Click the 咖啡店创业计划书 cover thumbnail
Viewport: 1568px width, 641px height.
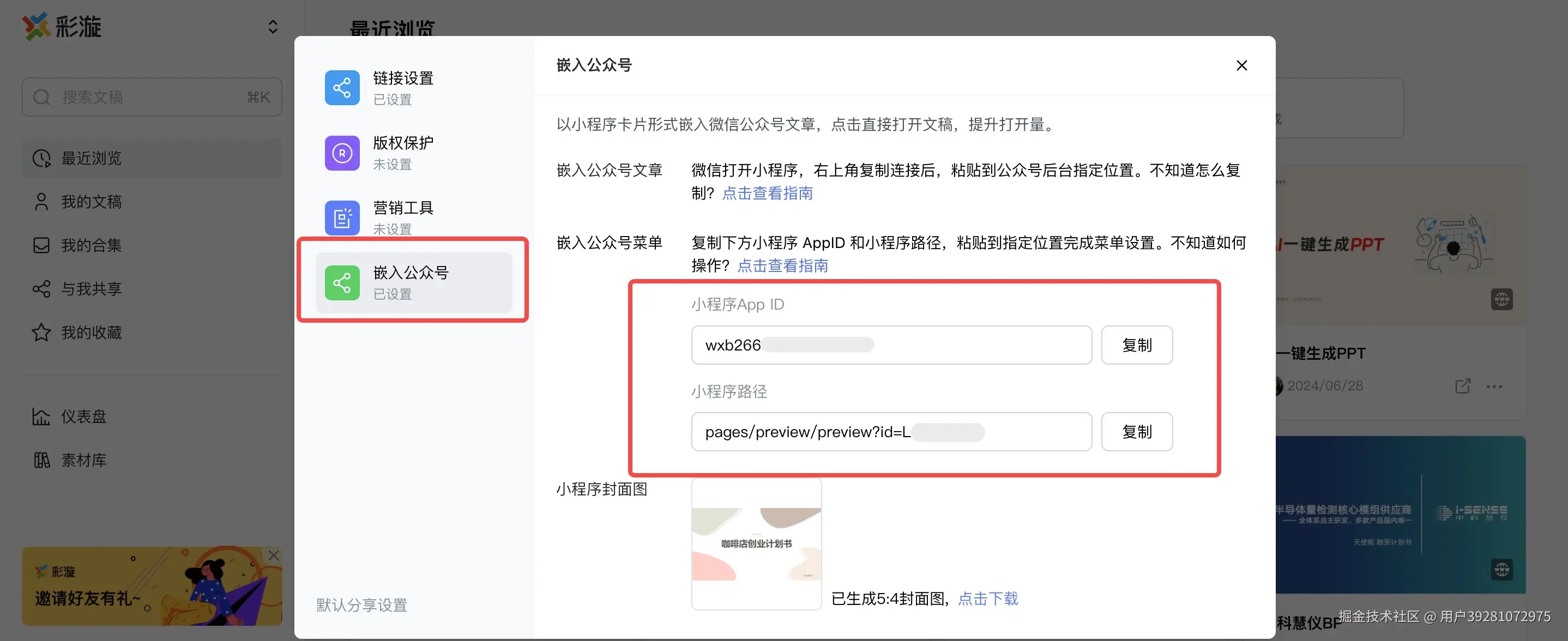(756, 543)
